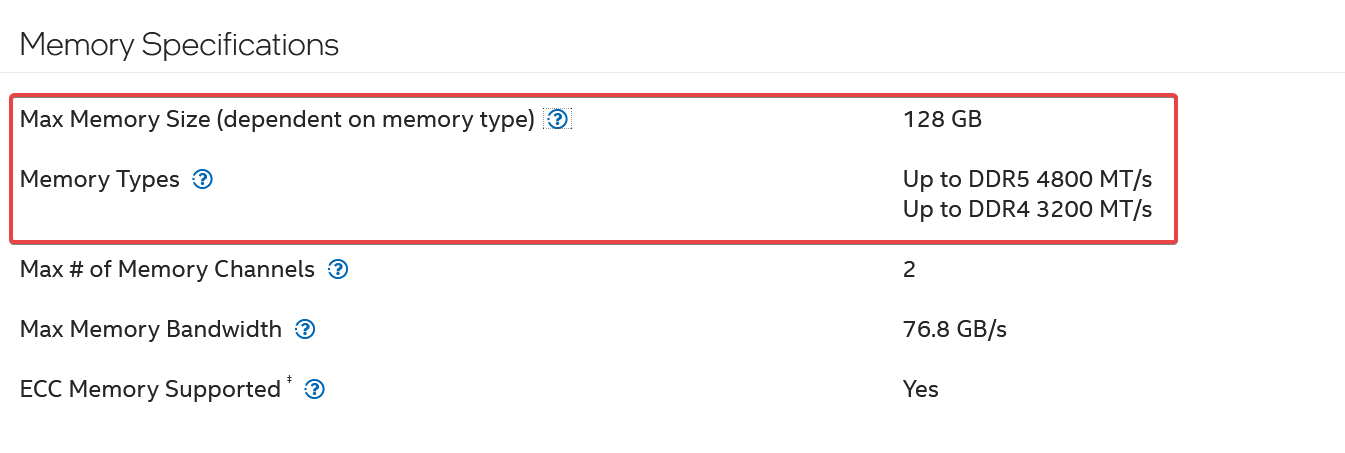The width and height of the screenshot is (1345, 453).
Task: Select the 'Up to DDR5 4800 MT/s' value
Action: (x=1028, y=180)
